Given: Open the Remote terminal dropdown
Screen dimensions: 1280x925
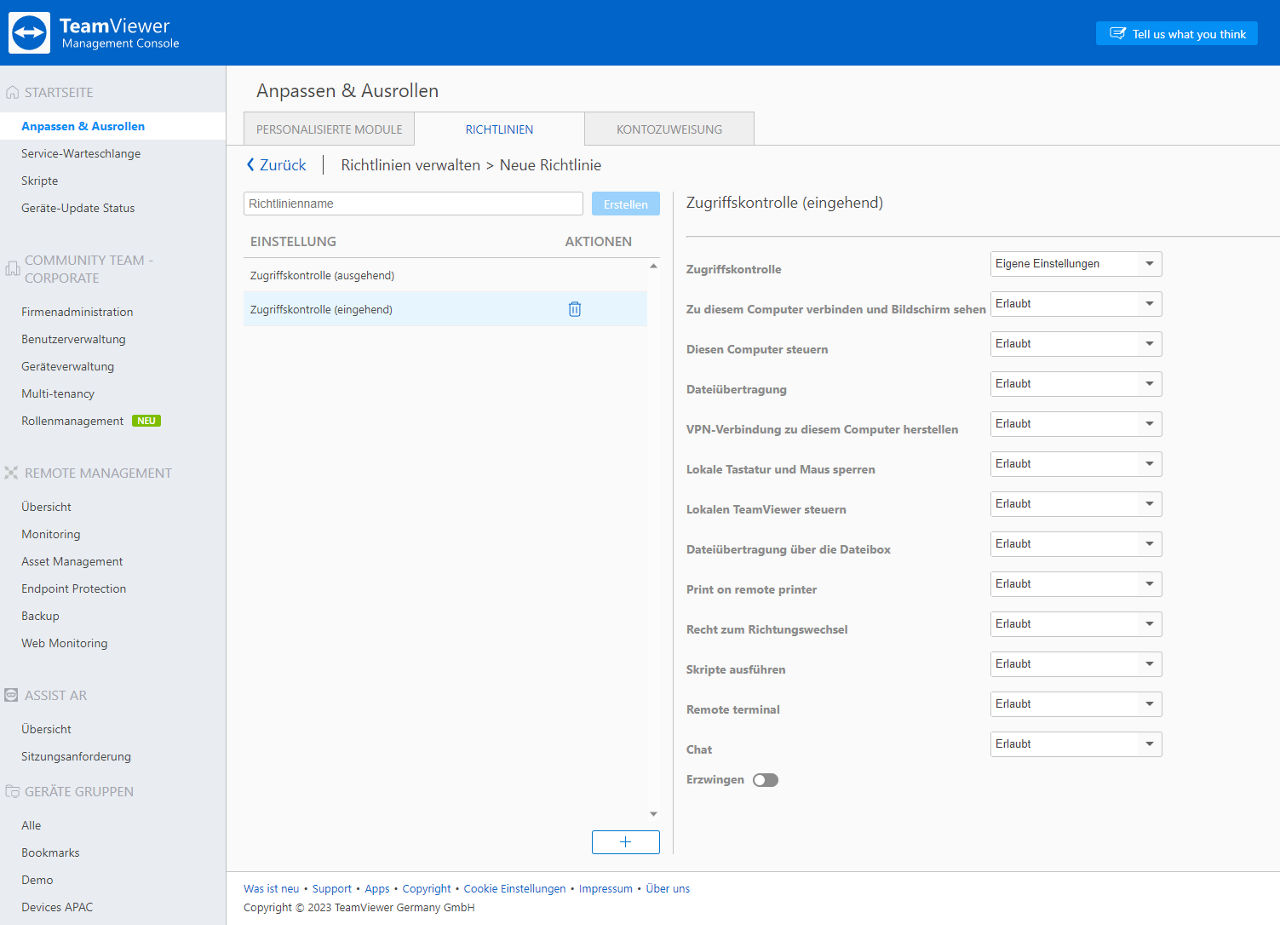Looking at the screenshot, I should 1076,704.
